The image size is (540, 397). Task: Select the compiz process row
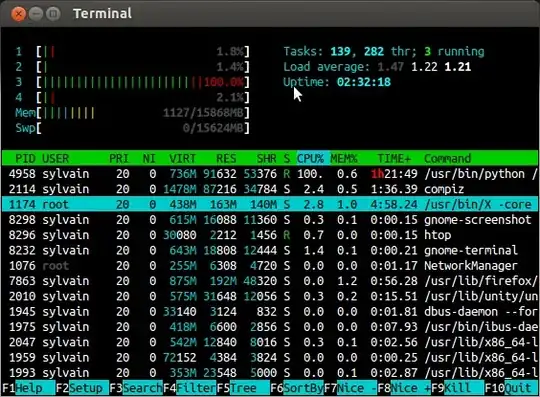270,189
